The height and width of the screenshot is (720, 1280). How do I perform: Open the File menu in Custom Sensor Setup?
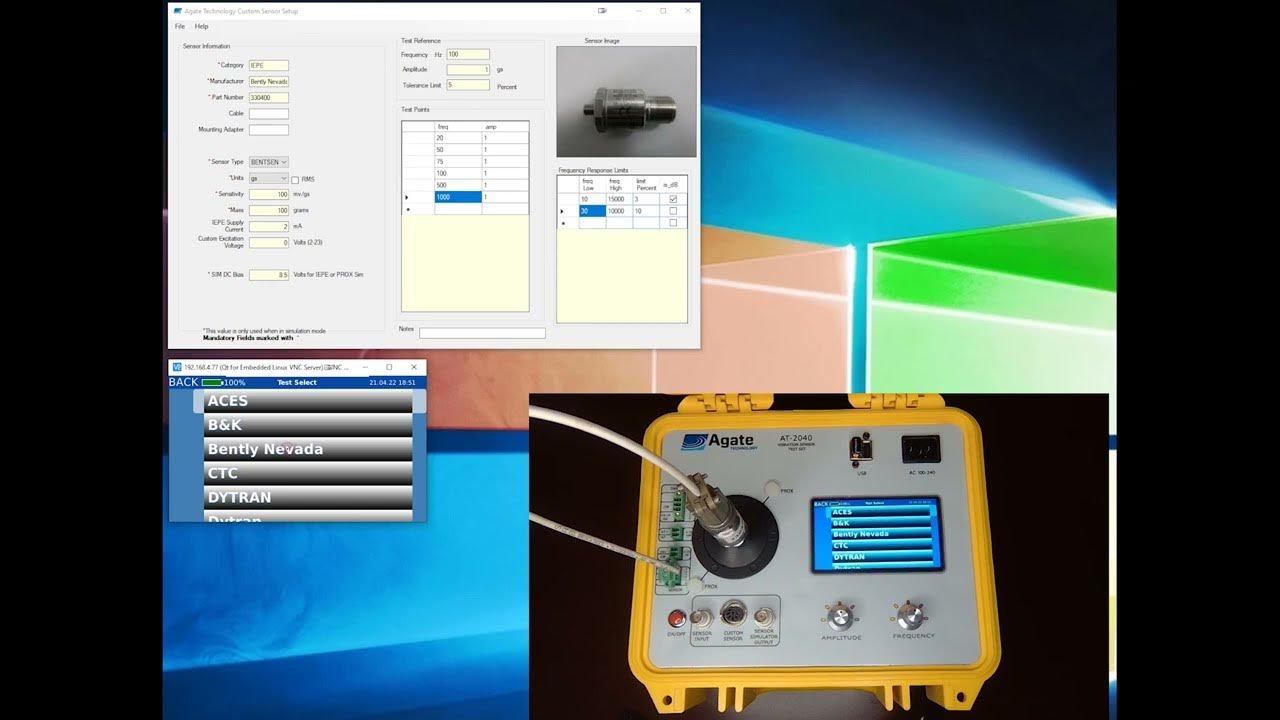click(180, 26)
